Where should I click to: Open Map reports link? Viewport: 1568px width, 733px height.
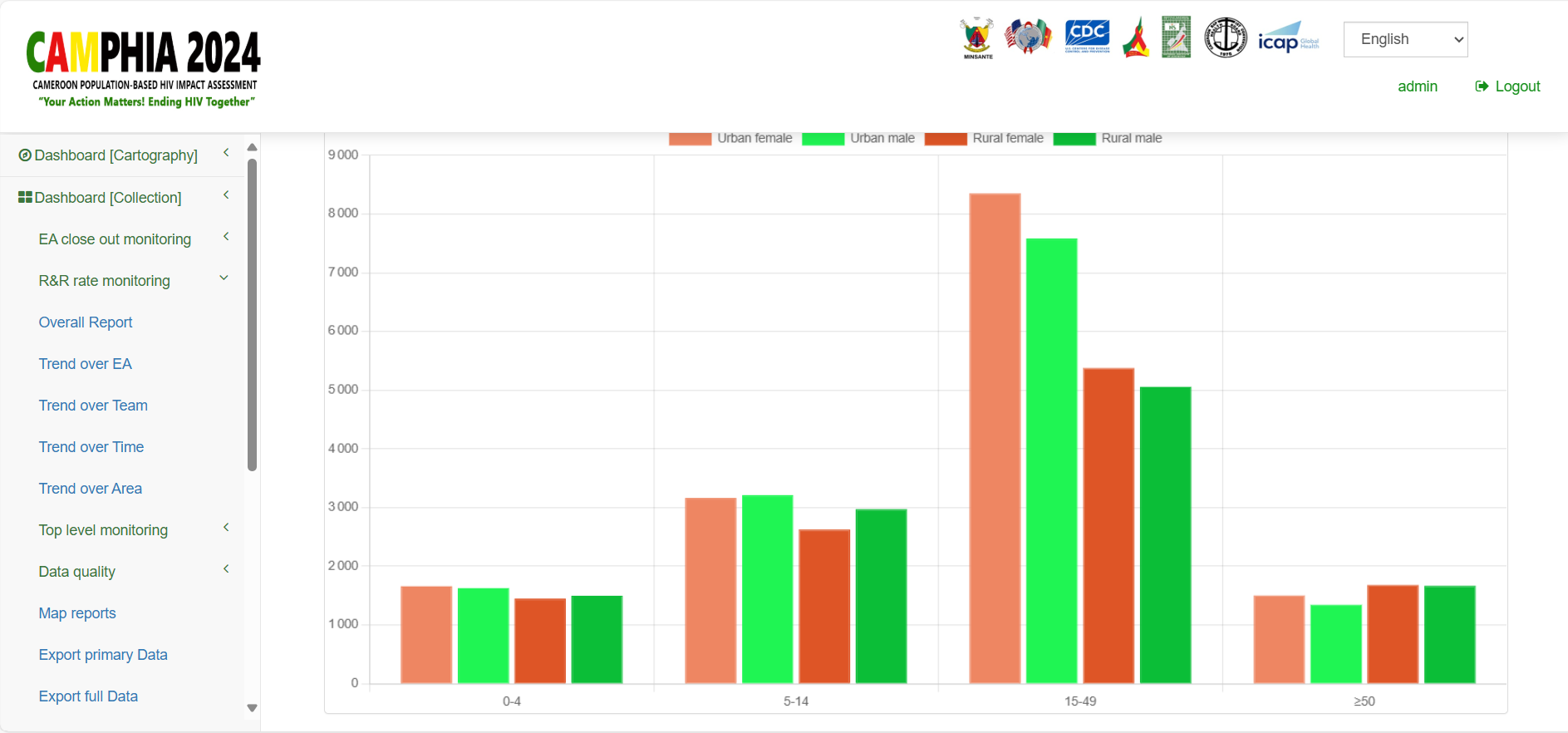pyautogui.click(x=77, y=613)
